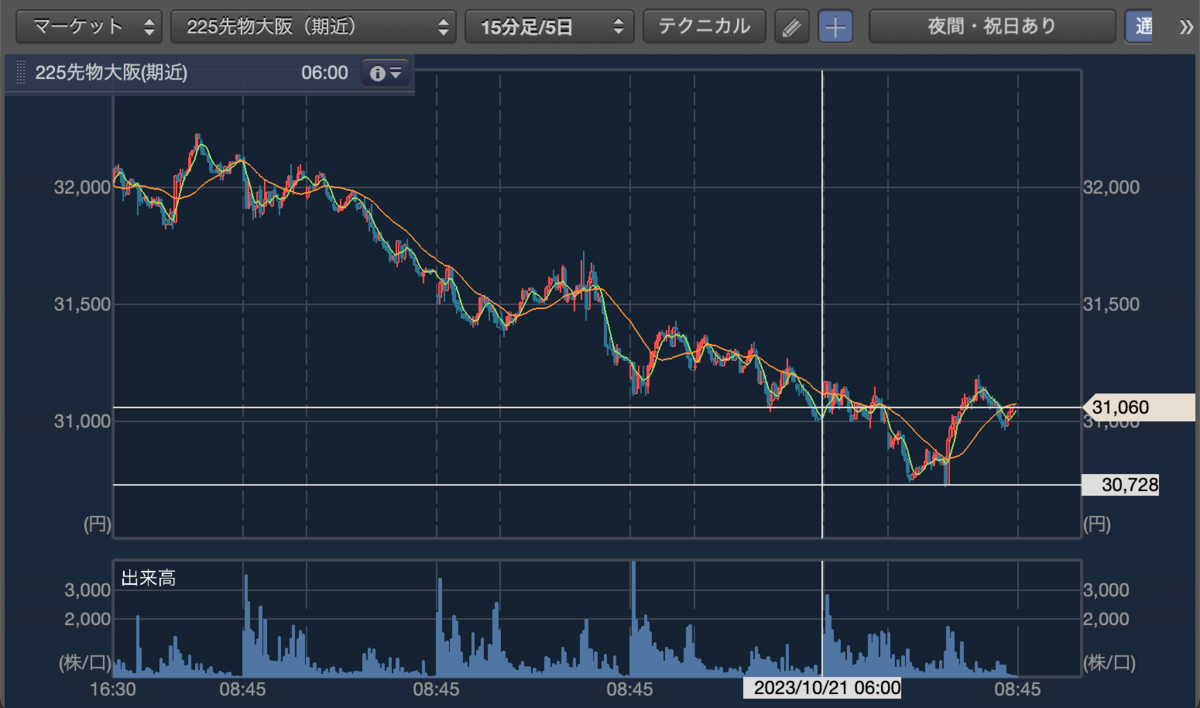Screen dimensions: 1200x708
Task: Click the 夜間・祝日あり button
Action: (x=992, y=27)
